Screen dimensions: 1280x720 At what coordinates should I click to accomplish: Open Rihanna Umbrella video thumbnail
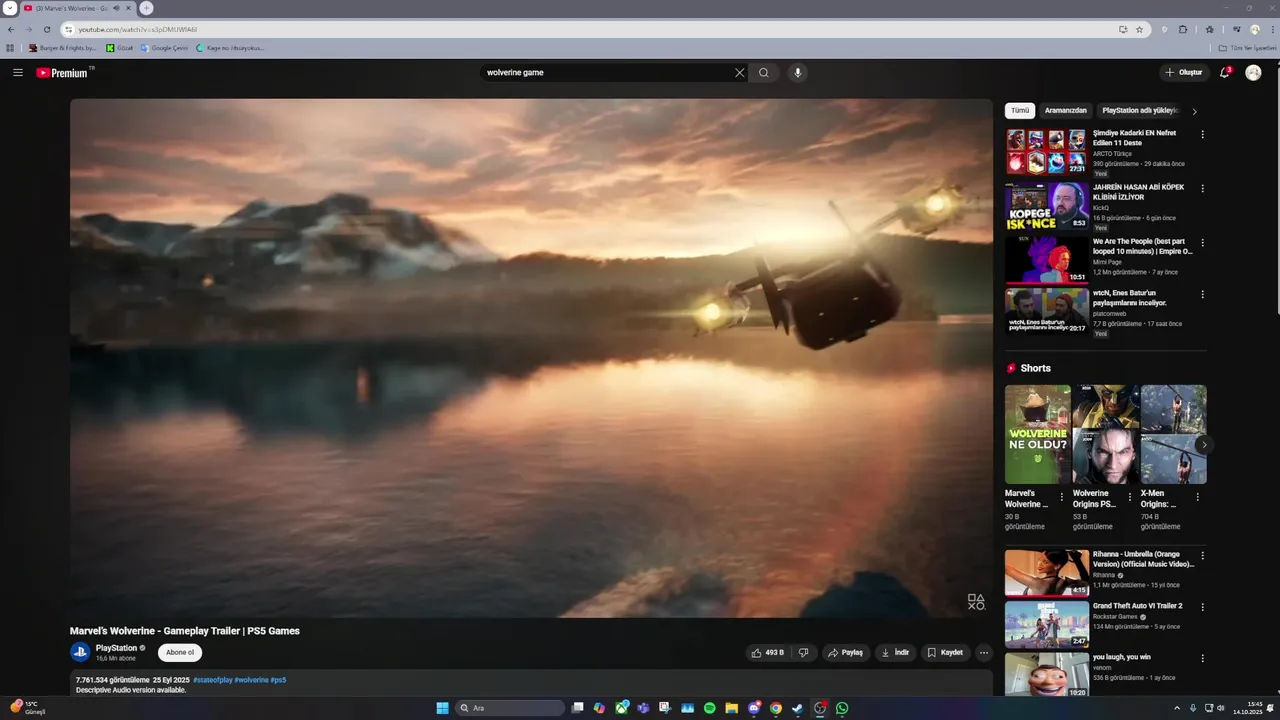tap(1047, 573)
